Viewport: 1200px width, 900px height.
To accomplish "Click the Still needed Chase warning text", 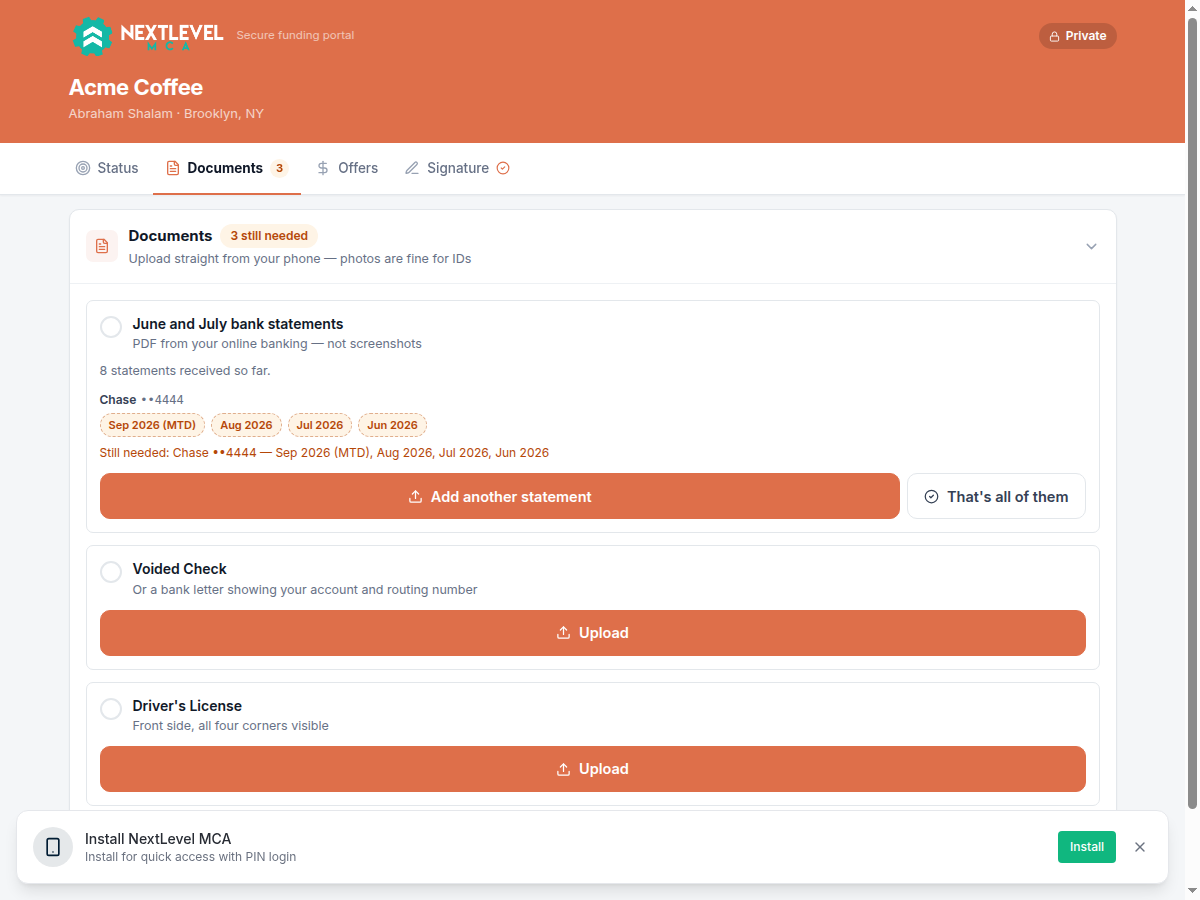I will (x=324, y=453).
